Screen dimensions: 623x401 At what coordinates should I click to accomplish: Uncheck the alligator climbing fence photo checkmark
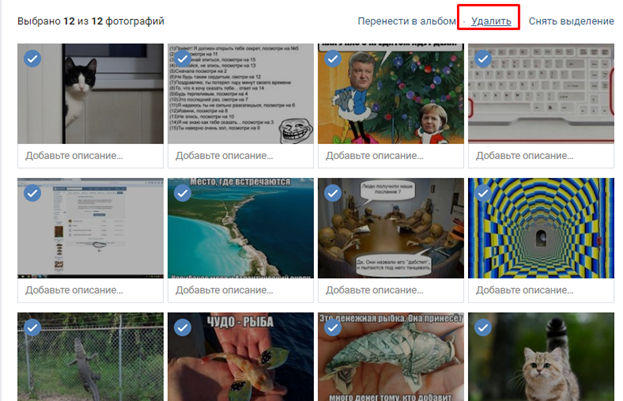pyautogui.click(x=32, y=327)
